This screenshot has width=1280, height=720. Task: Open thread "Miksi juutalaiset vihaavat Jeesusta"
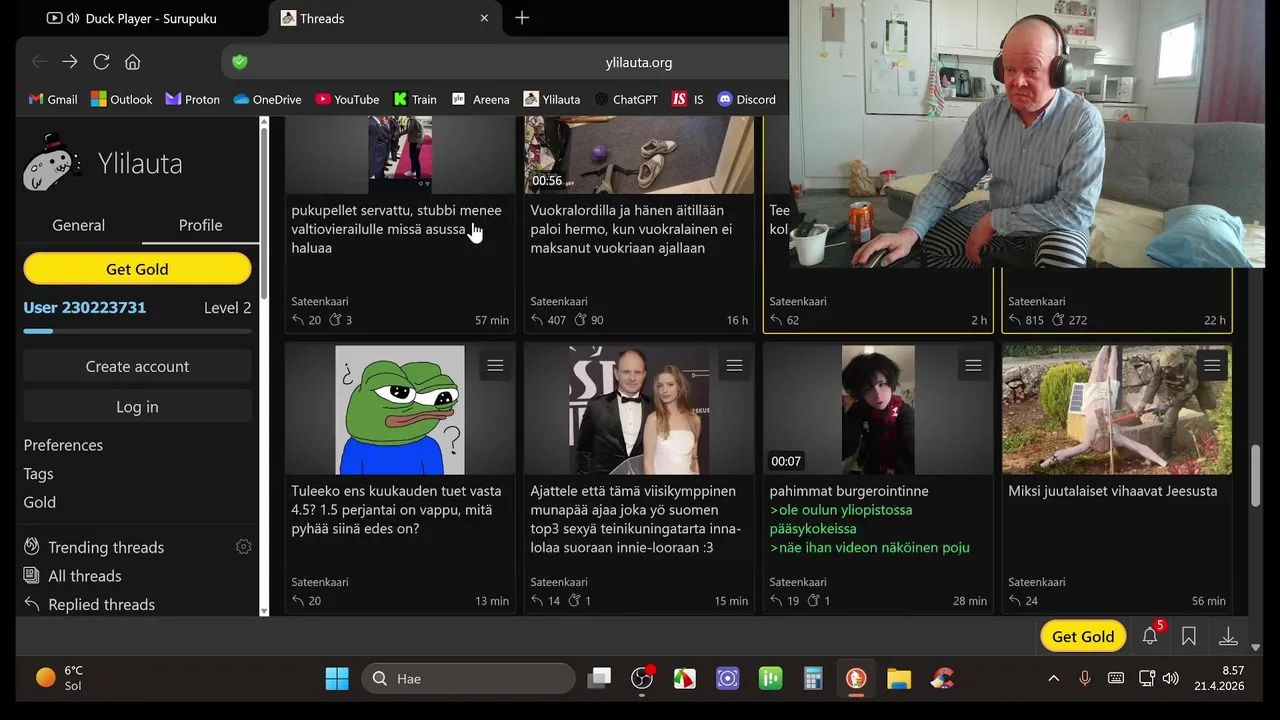pyautogui.click(x=1113, y=491)
